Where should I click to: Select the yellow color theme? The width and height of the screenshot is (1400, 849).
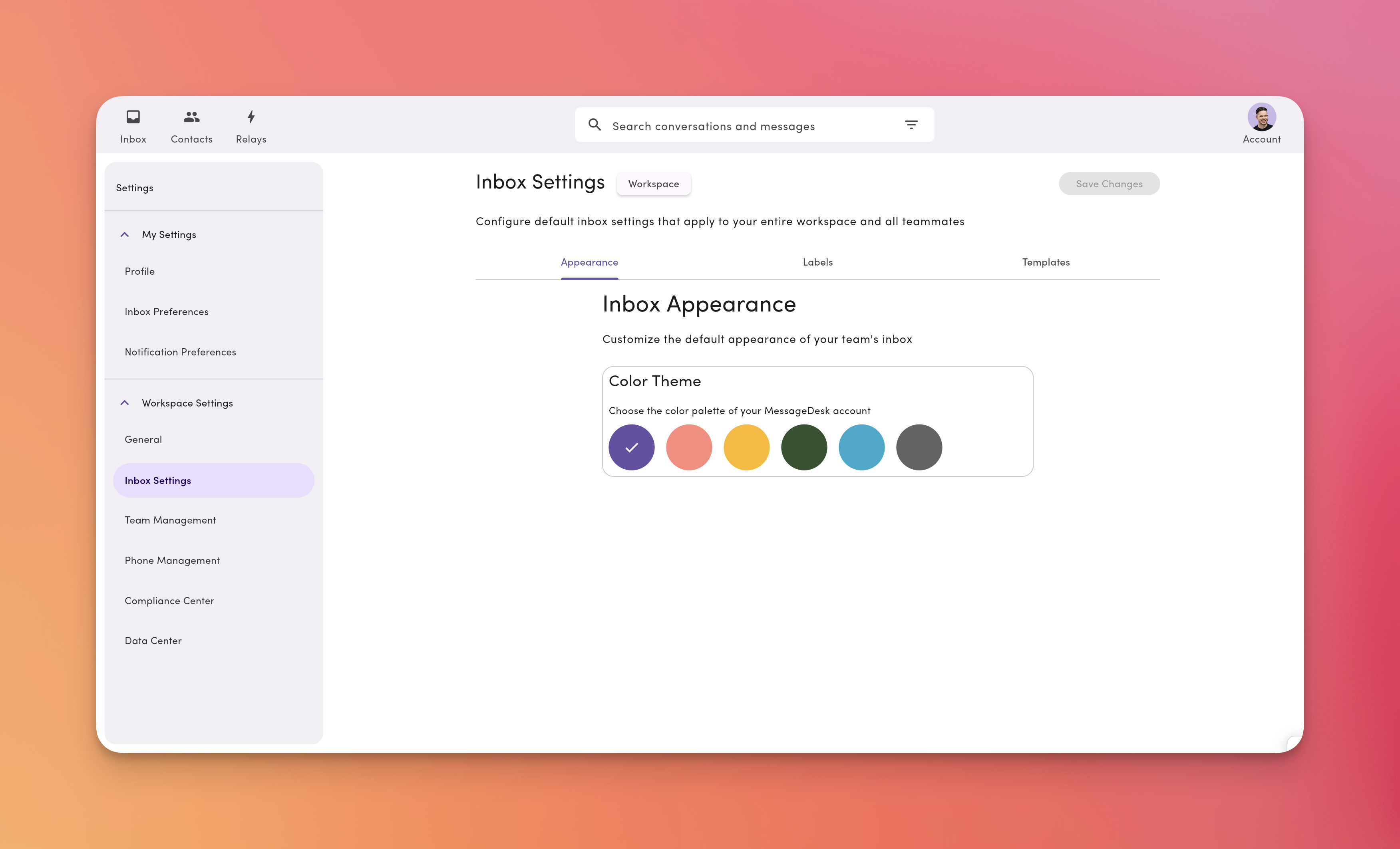pos(747,447)
